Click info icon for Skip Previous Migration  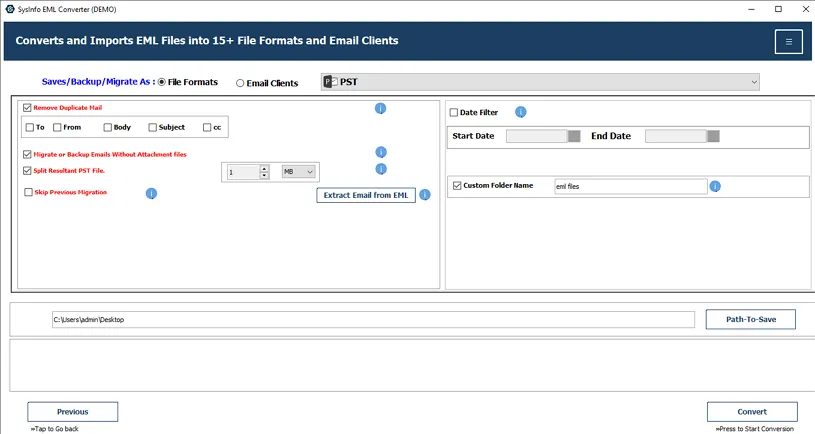pos(151,193)
